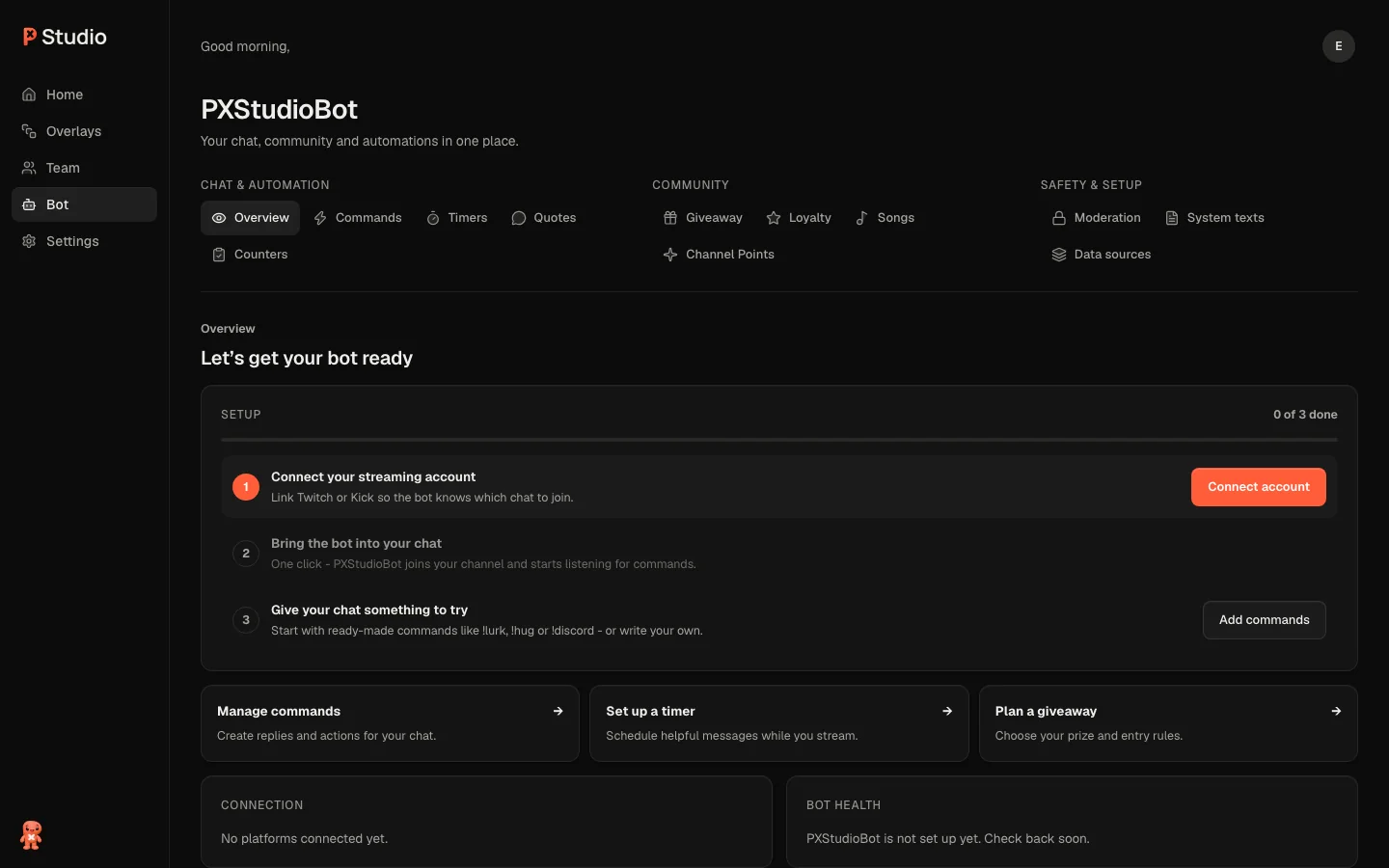Image resolution: width=1389 pixels, height=868 pixels.
Task: Open the Plan a giveaway card
Action: coord(1168,723)
